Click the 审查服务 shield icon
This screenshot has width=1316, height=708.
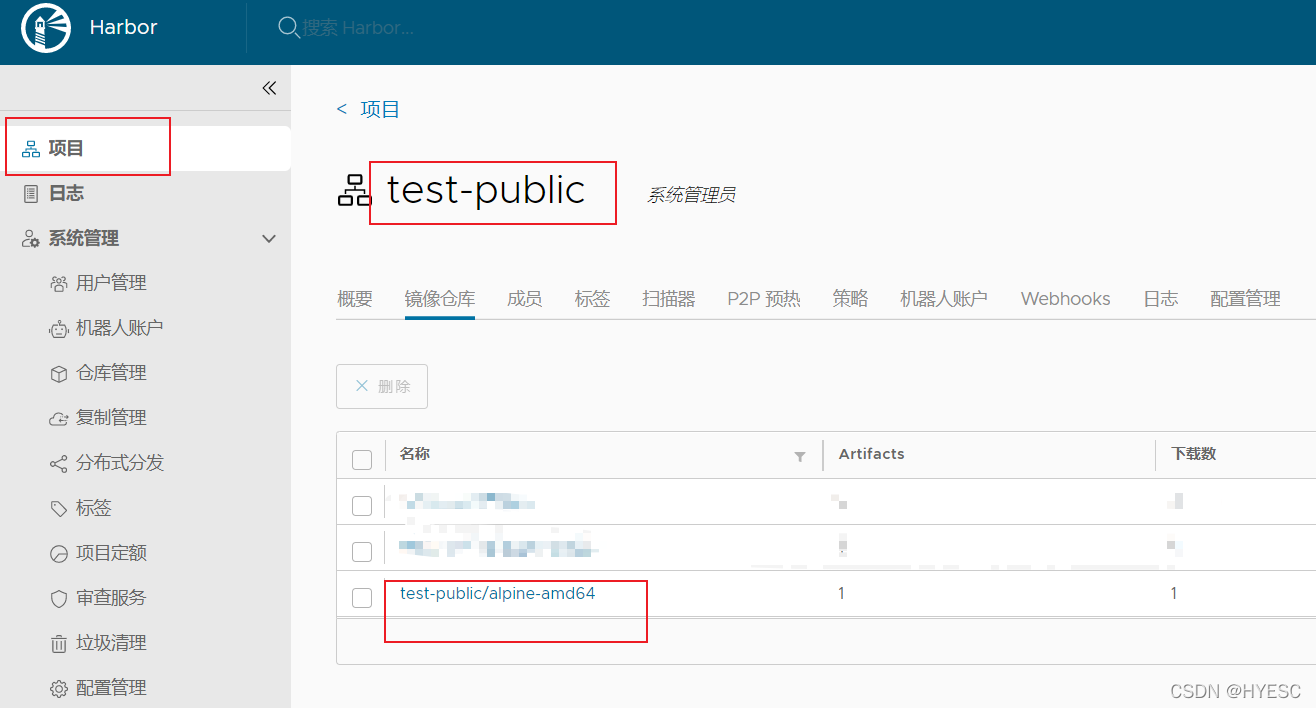click(x=58, y=599)
